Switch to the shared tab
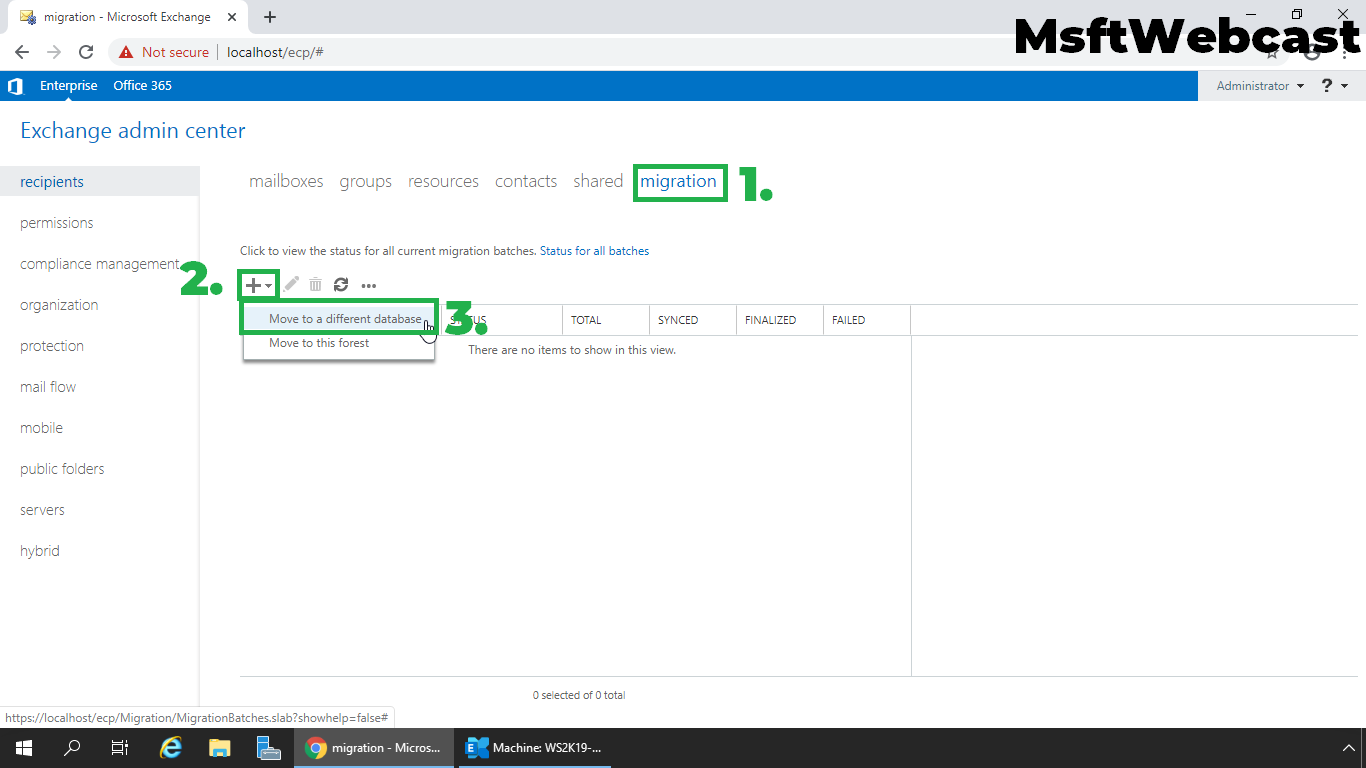 pyautogui.click(x=598, y=181)
